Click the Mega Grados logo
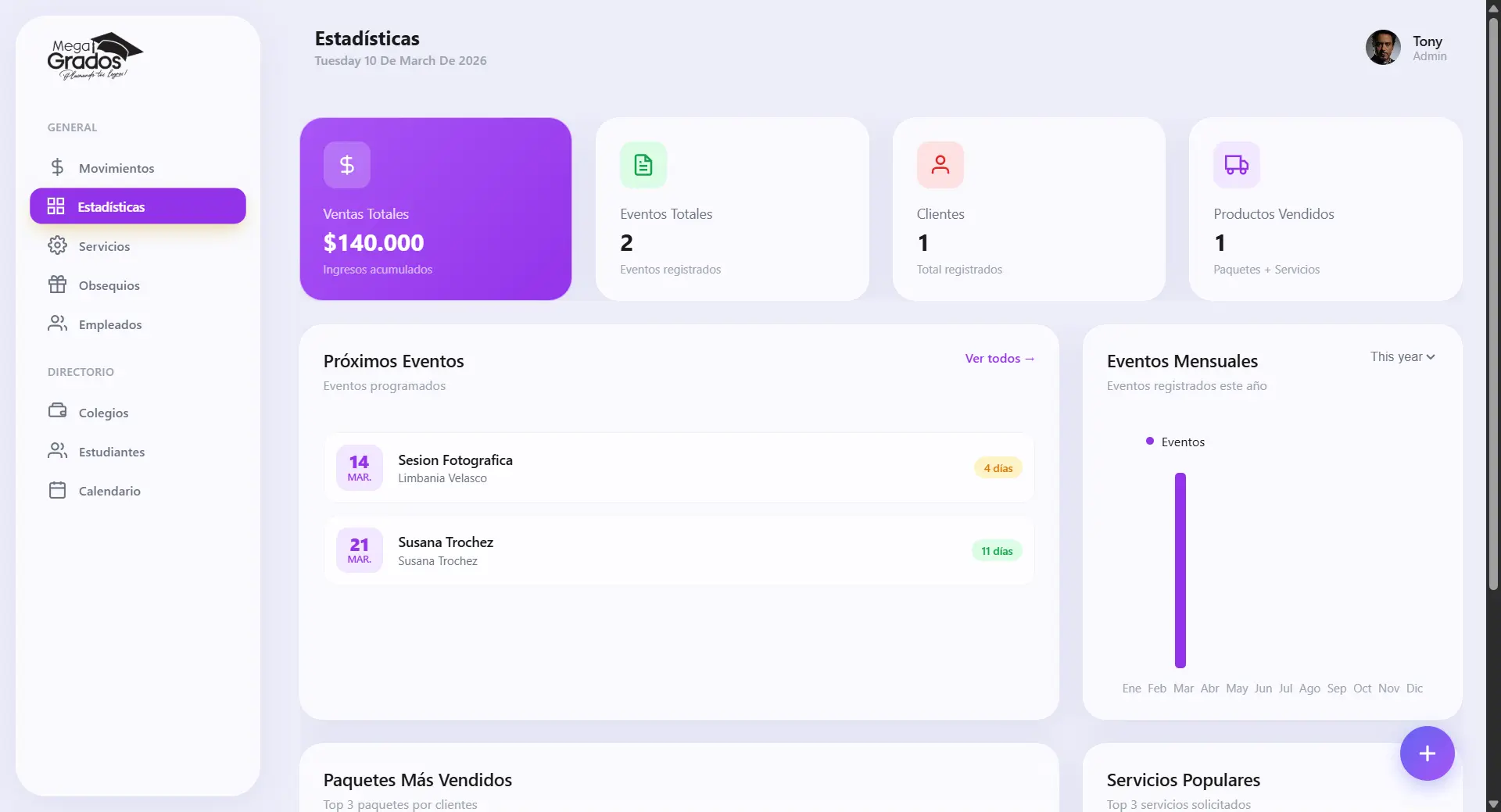The width and height of the screenshot is (1501, 812). 95,56
